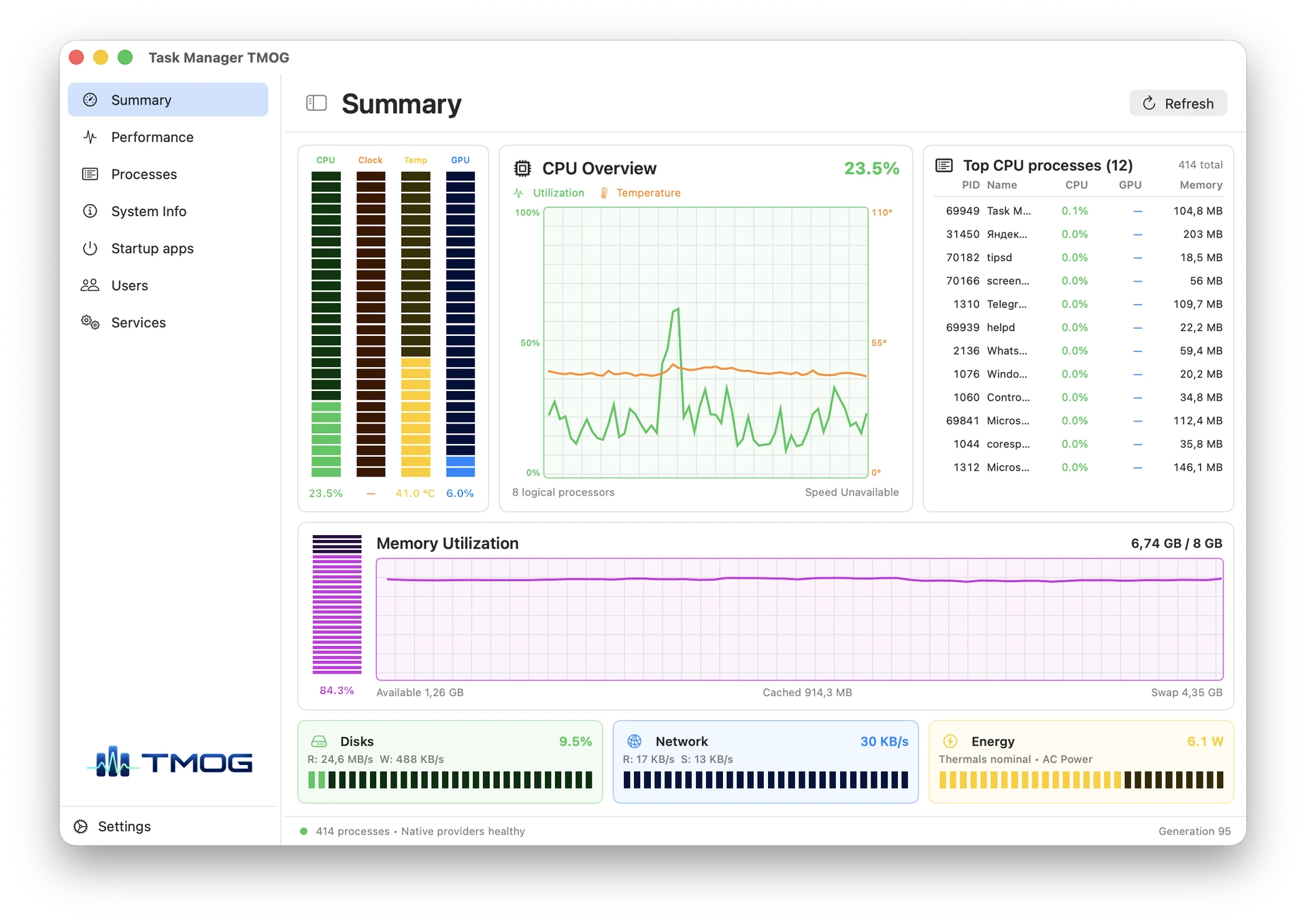Image resolution: width=1306 pixels, height=924 pixels.
Task: Sort processes by the Memory column header
Action: (x=1201, y=185)
